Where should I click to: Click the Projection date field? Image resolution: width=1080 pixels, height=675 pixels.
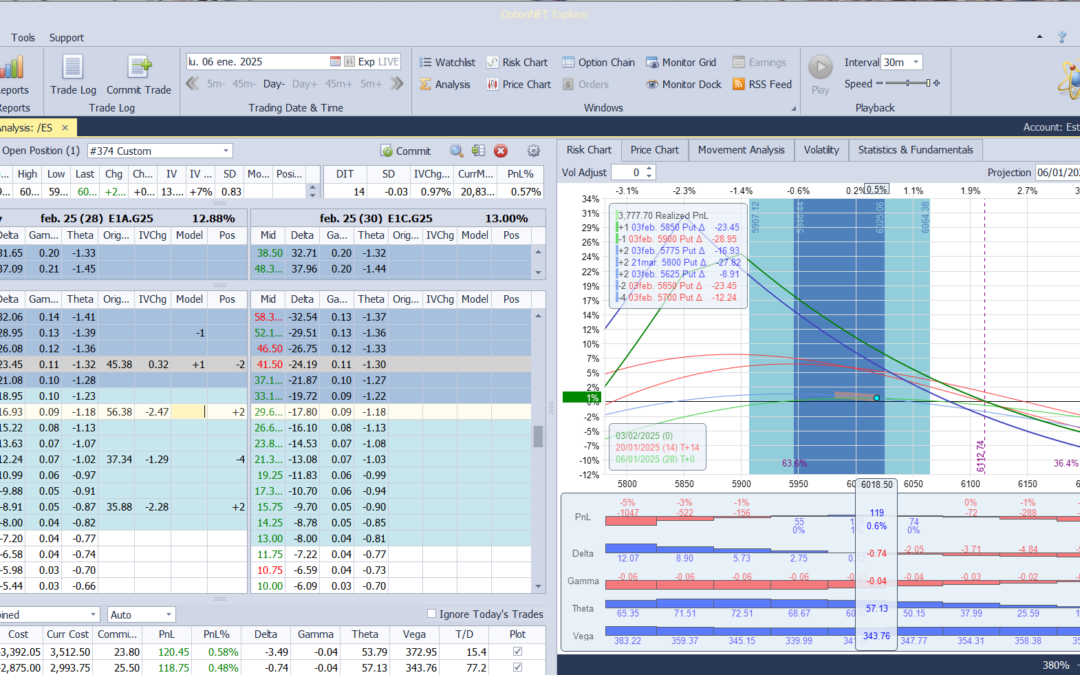(x=1057, y=172)
